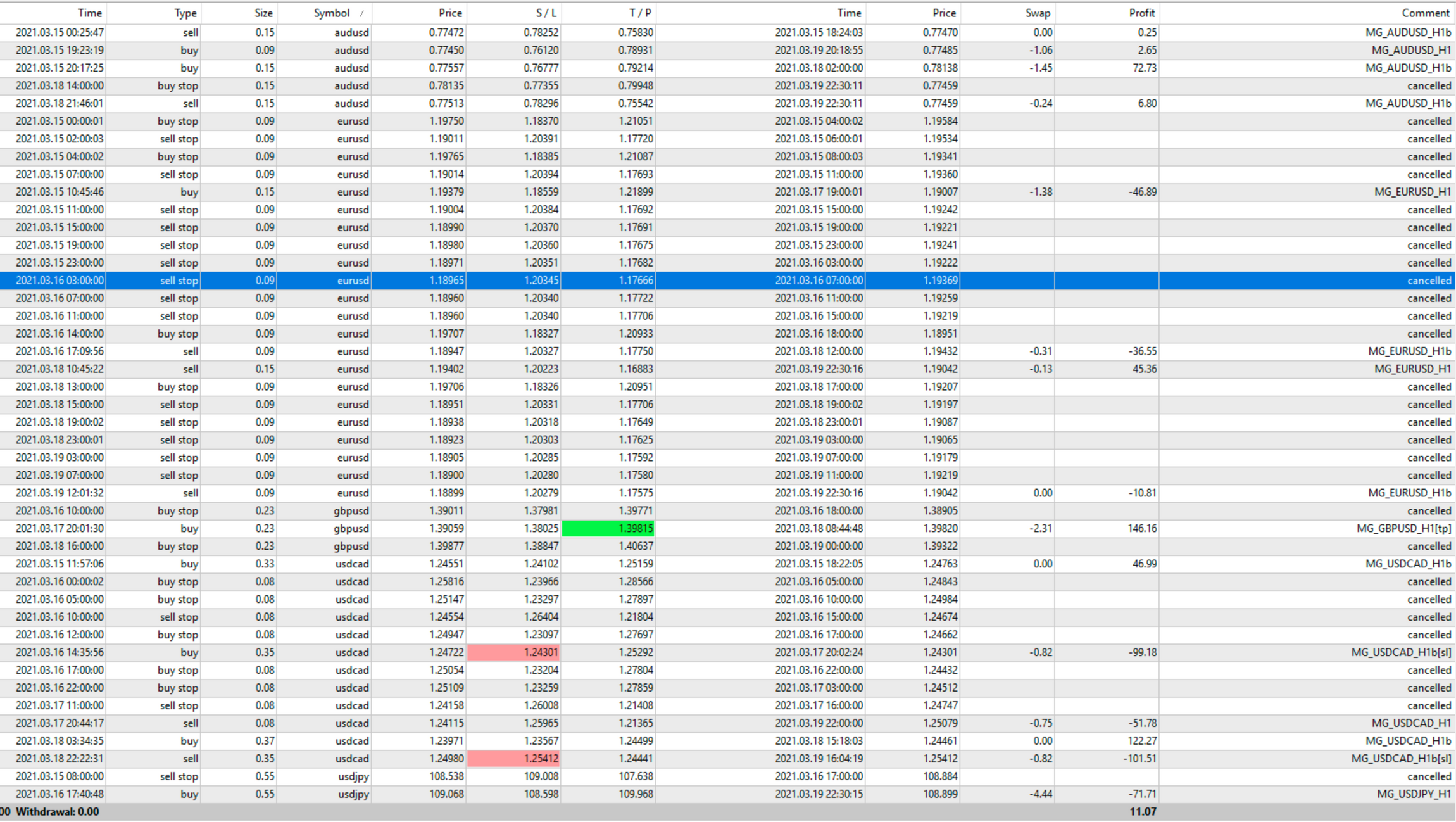Click the sort arrow in Symbol header
The width and height of the screenshot is (1456, 822).
(x=361, y=13)
